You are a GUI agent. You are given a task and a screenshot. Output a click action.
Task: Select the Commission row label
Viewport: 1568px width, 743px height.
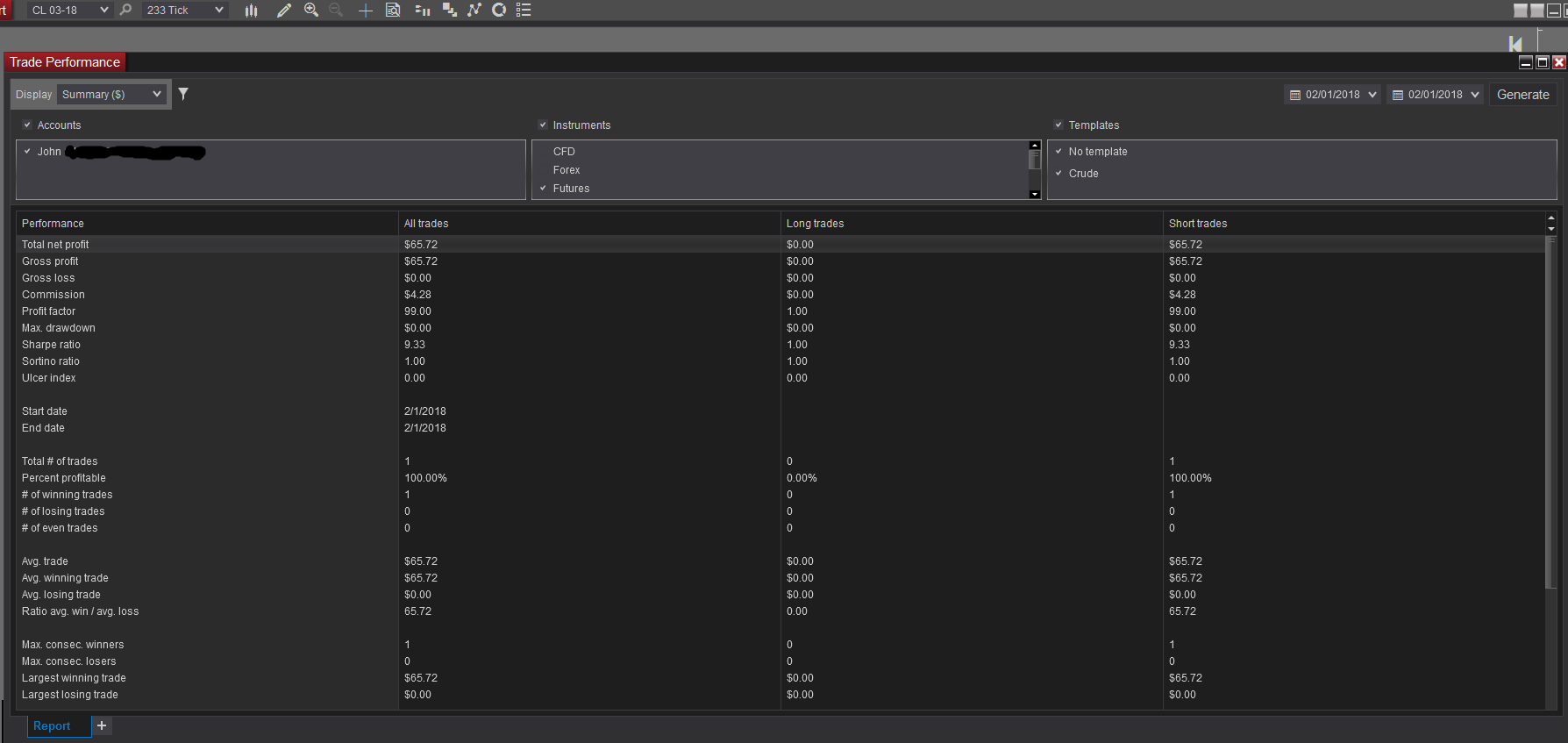[53, 295]
